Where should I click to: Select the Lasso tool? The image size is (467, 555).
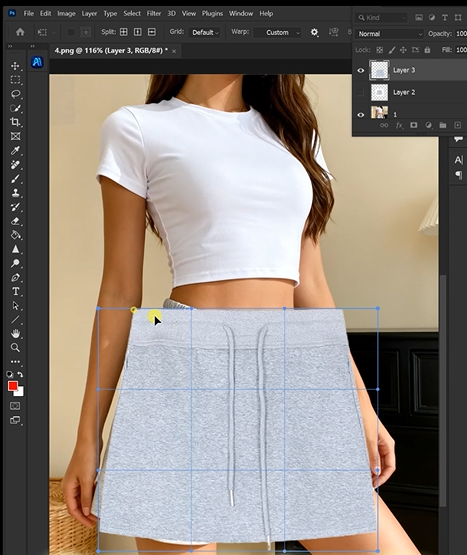15,94
